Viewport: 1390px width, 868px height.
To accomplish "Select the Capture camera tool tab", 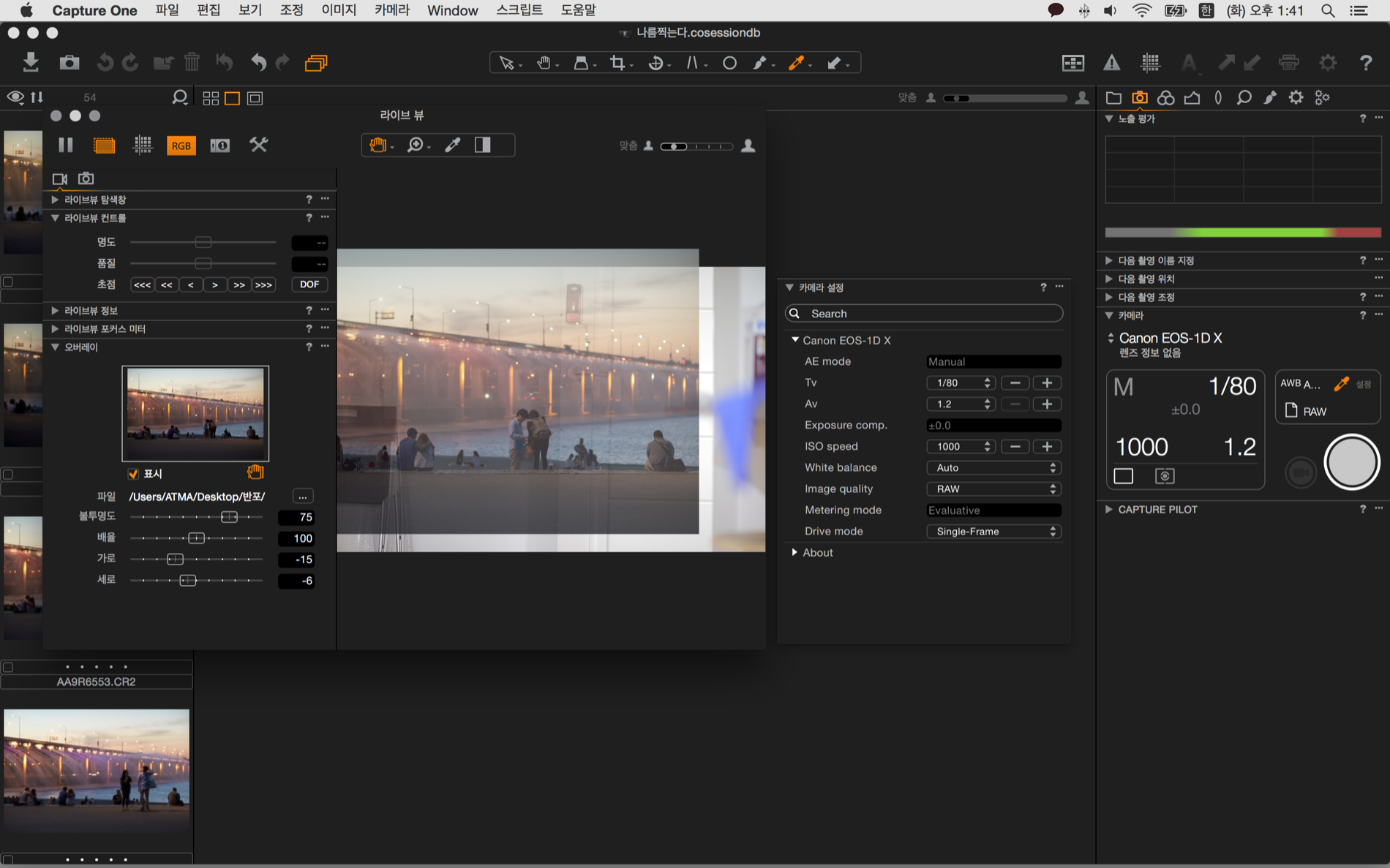I will tap(1139, 97).
